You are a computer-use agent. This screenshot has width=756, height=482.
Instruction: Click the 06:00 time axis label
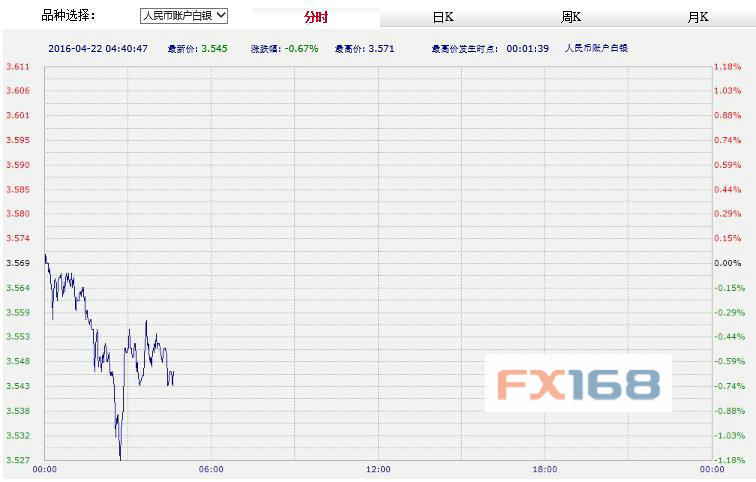211,469
